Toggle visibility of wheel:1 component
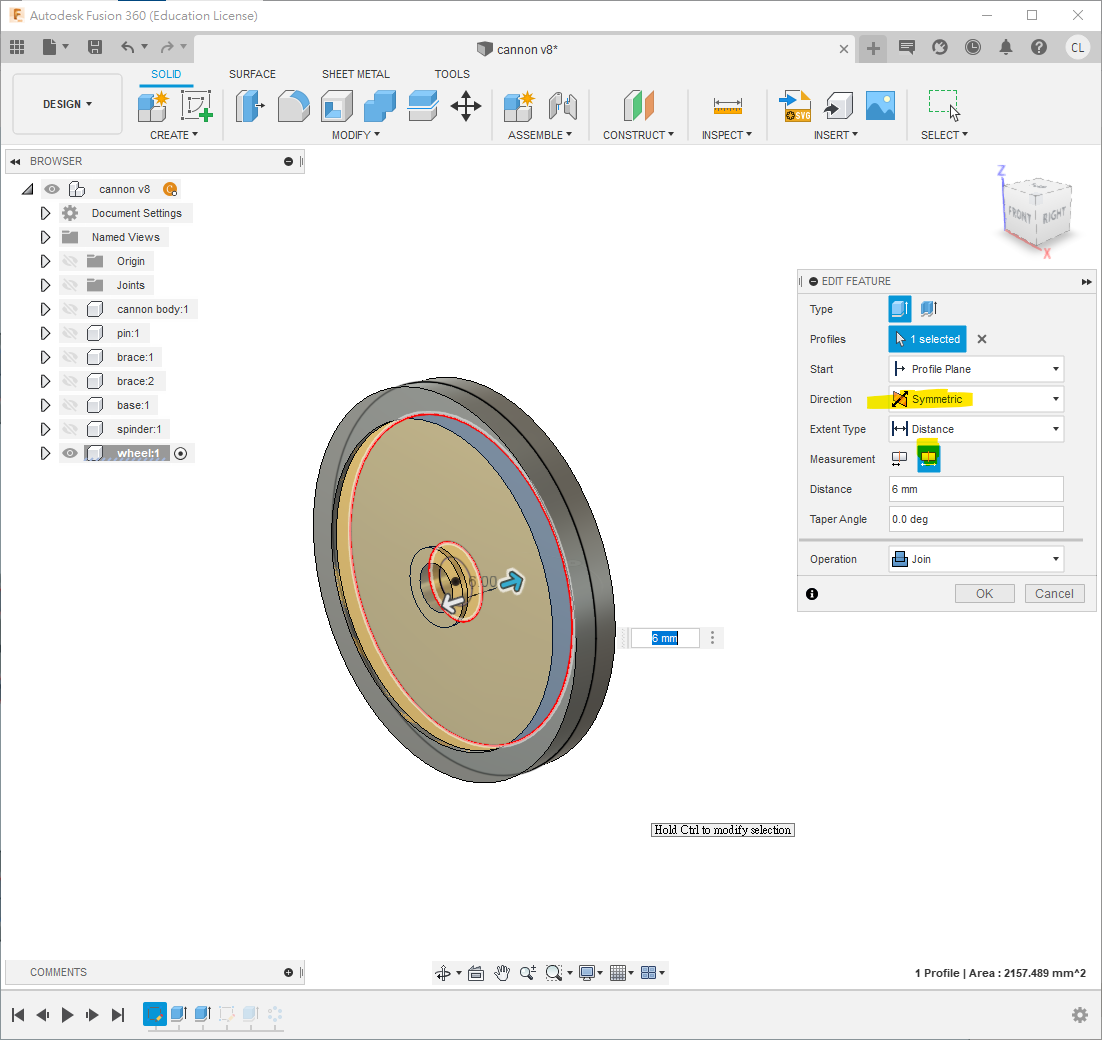 pyautogui.click(x=70, y=453)
